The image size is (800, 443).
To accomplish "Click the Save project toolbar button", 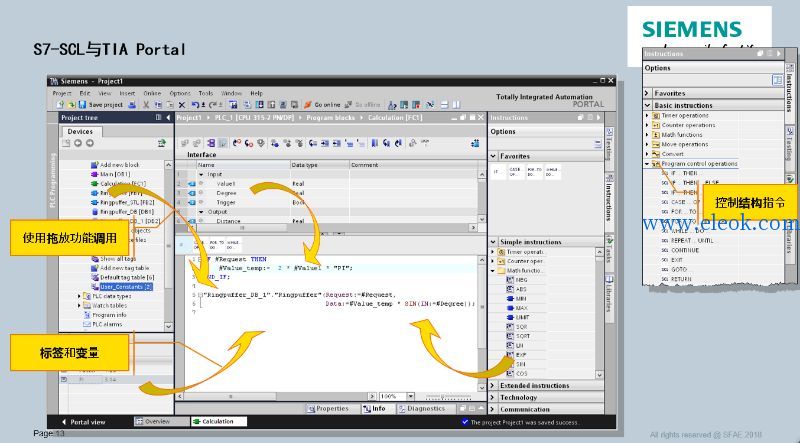I will (101, 105).
